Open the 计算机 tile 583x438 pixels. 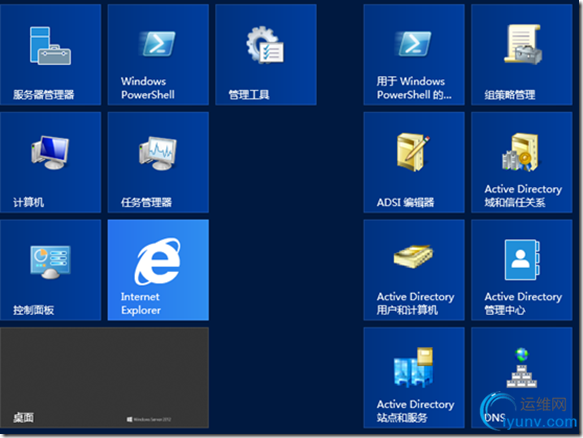pyautogui.click(x=51, y=162)
